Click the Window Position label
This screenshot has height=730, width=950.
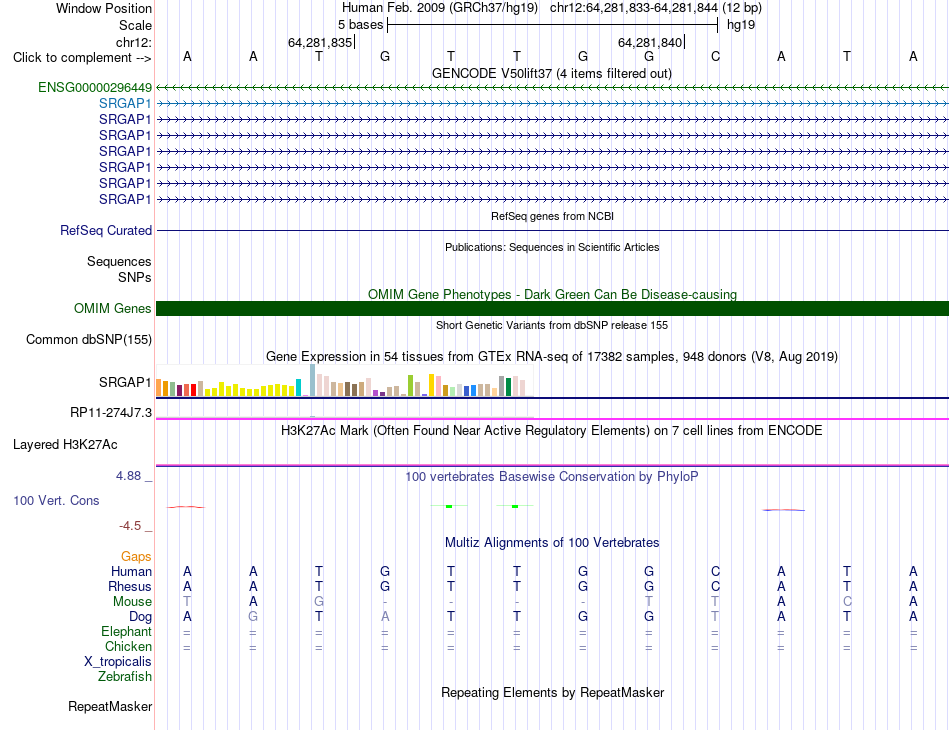(x=104, y=8)
